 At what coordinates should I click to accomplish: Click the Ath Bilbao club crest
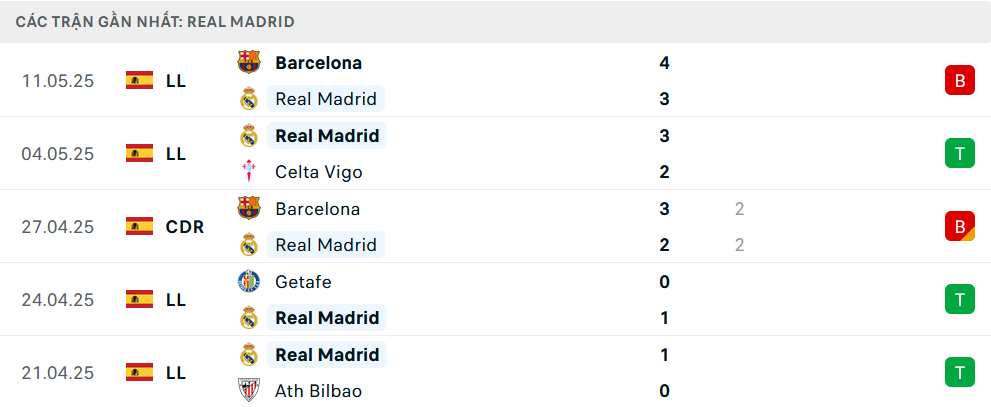[x=249, y=391]
